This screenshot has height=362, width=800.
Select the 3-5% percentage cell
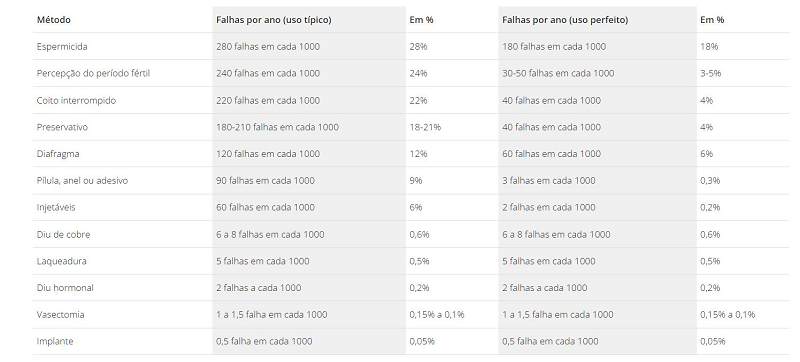(x=711, y=73)
